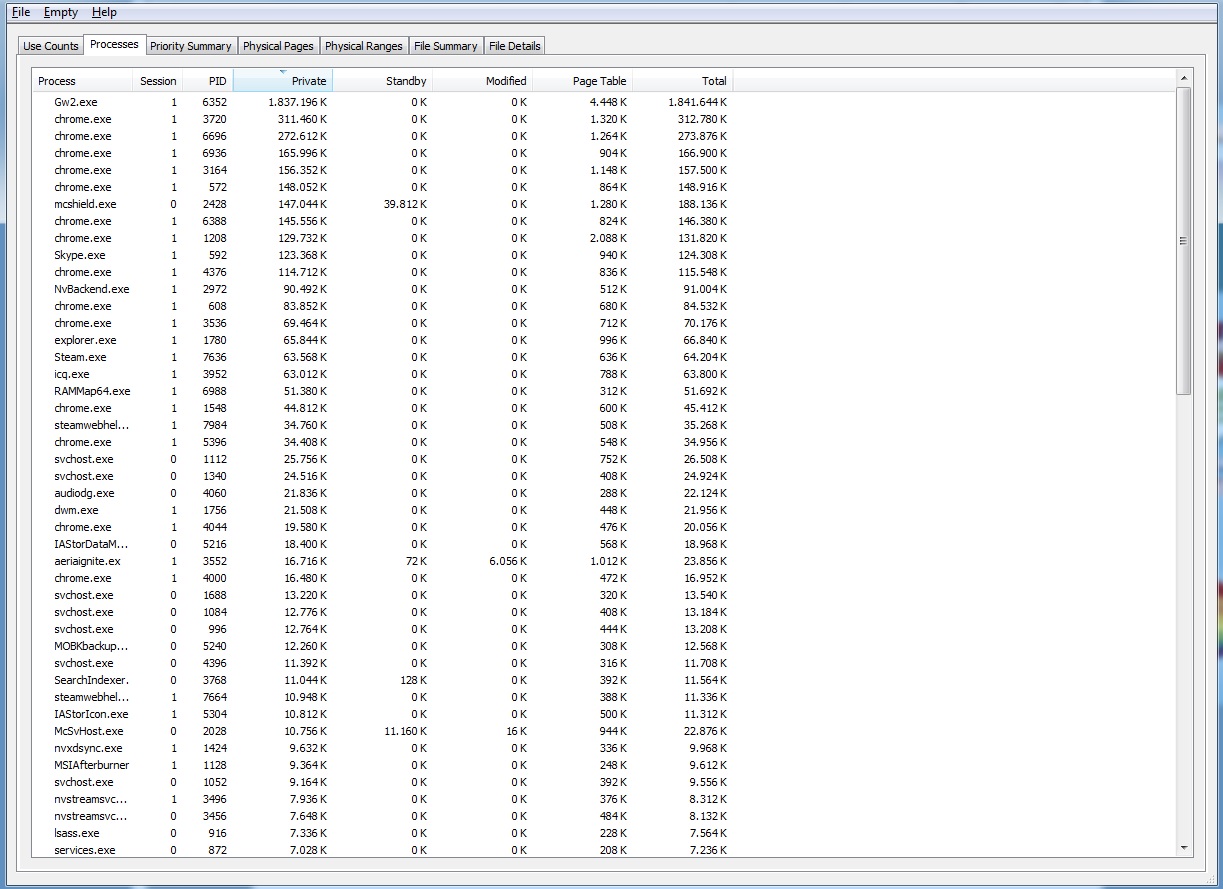1223x889 pixels.
Task: Sort by the Modified column header
Action: pos(482,81)
